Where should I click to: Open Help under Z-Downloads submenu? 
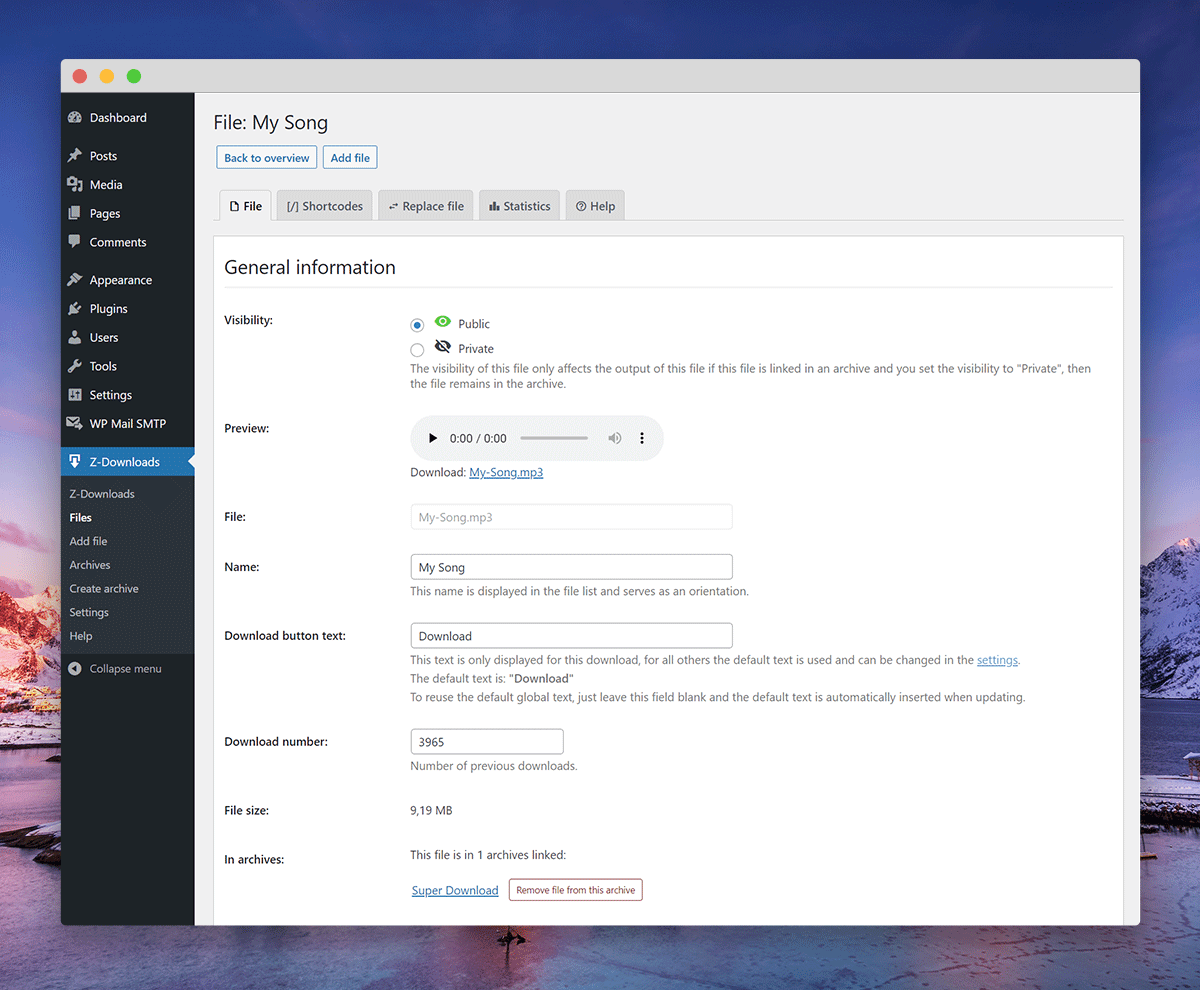coord(81,636)
